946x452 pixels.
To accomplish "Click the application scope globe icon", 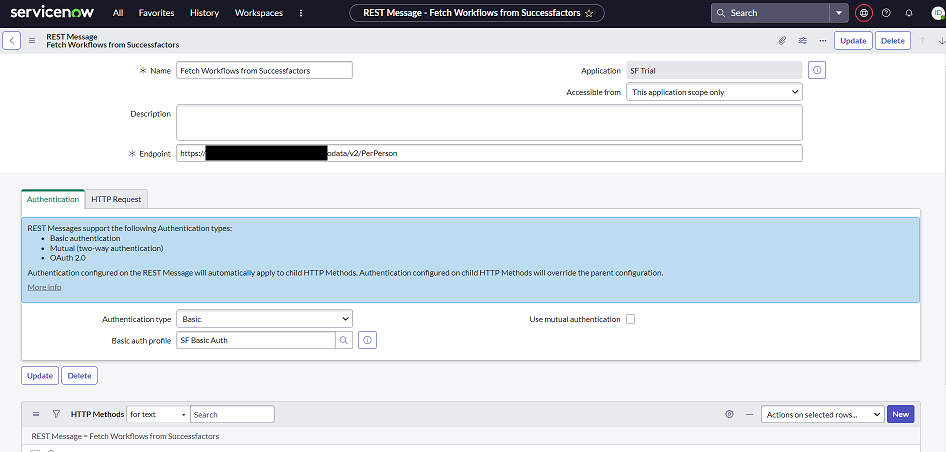I will click(864, 13).
